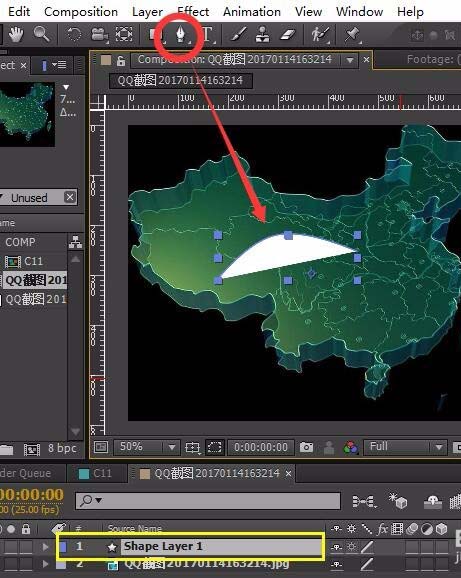Click the QQ截图20170114163214 breadcrumb button
The image size is (461, 578).
pyautogui.click(x=181, y=80)
